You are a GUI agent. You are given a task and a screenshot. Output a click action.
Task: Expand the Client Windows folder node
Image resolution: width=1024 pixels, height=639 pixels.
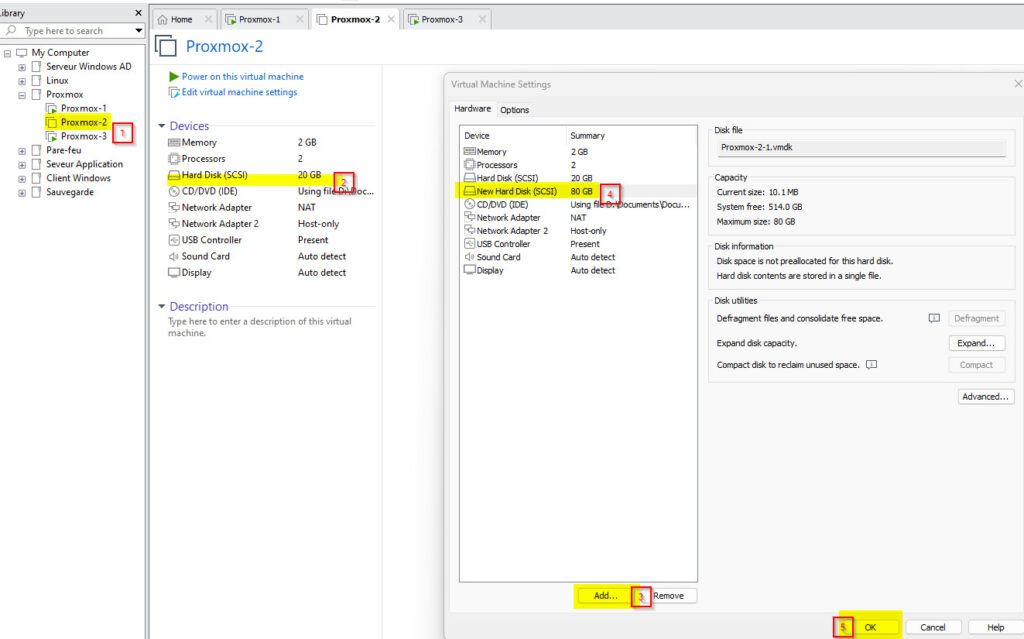pyautogui.click(x=22, y=178)
